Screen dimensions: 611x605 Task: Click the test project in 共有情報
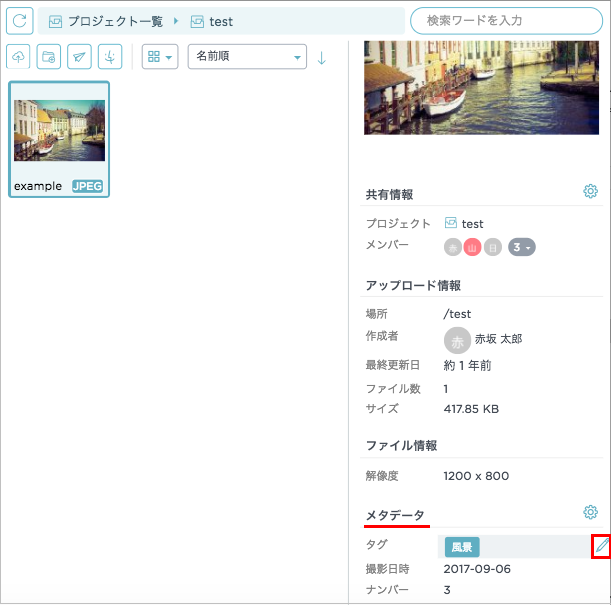pyautogui.click(x=464, y=224)
